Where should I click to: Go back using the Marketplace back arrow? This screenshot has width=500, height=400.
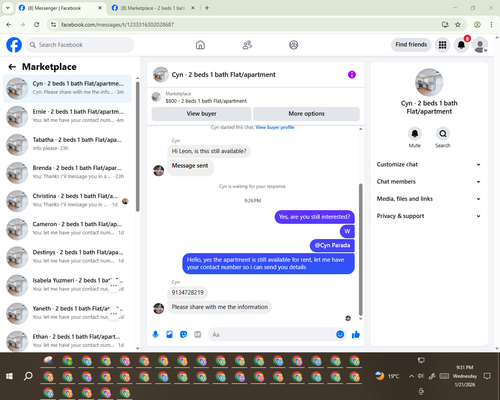tap(12, 67)
